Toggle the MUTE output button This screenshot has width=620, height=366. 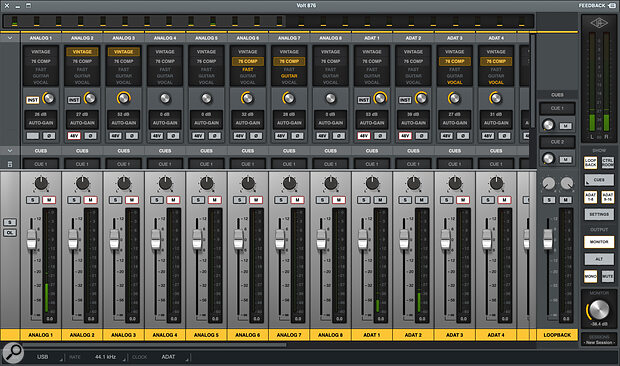click(608, 276)
